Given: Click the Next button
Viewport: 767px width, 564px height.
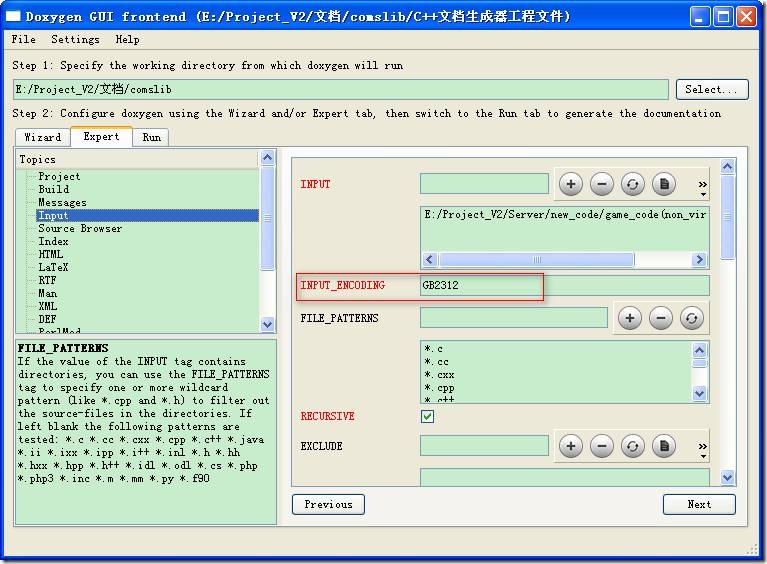Looking at the screenshot, I should [x=699, y=504].
